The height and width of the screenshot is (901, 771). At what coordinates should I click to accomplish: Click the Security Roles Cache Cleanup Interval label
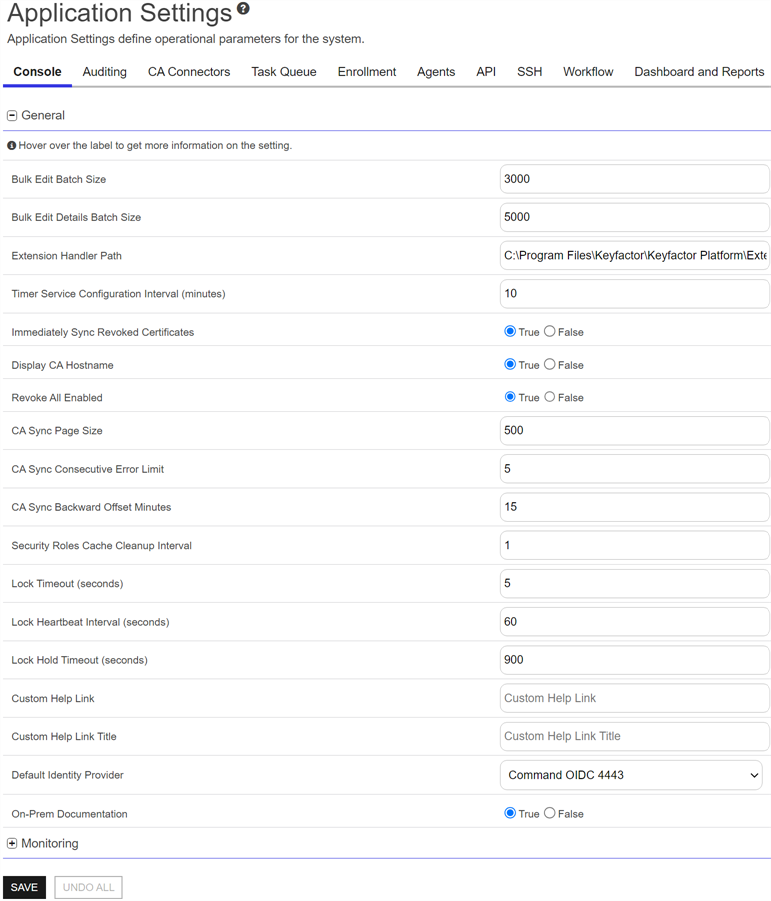(x=102, y=545)
